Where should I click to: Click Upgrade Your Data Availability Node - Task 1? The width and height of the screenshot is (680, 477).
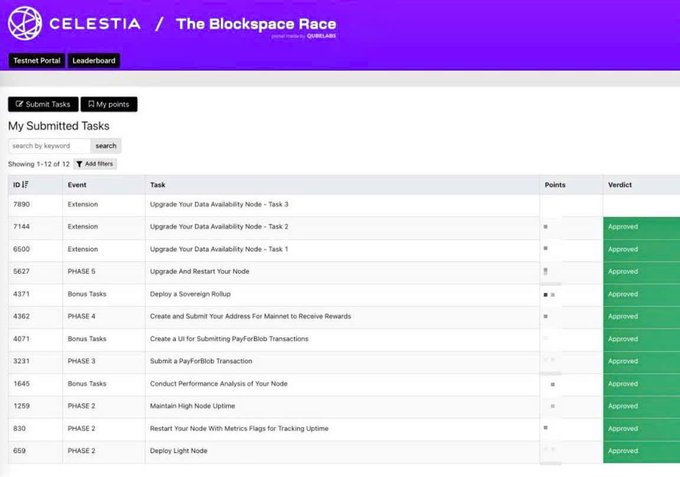[219, 249]
